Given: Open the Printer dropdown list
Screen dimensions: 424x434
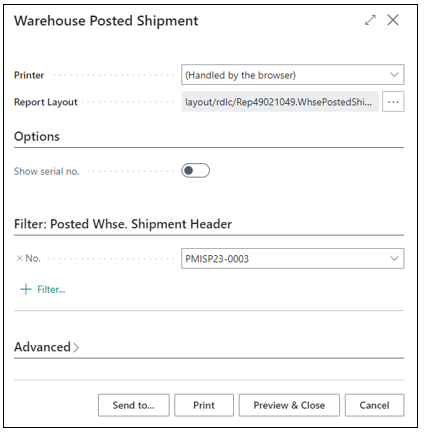Looking at the screenshot, I should point(394,75).
